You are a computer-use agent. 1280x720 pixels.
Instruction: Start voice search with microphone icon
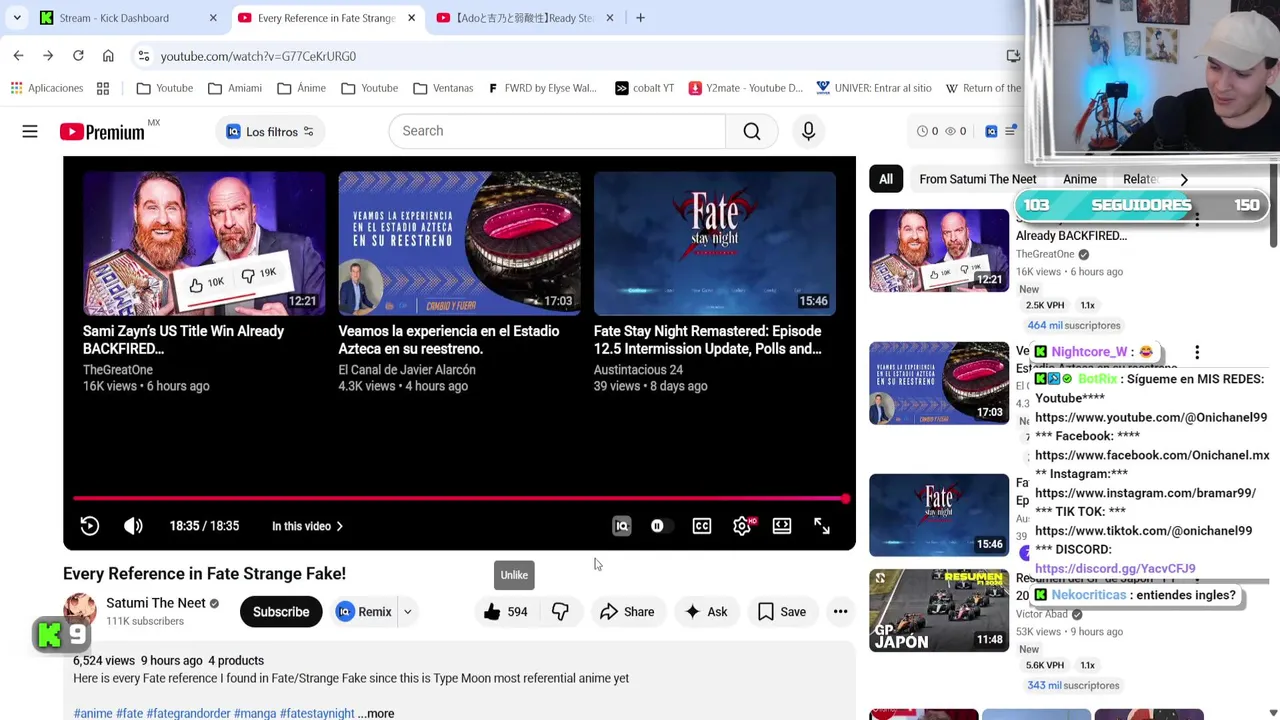click(x=808, y=131)
